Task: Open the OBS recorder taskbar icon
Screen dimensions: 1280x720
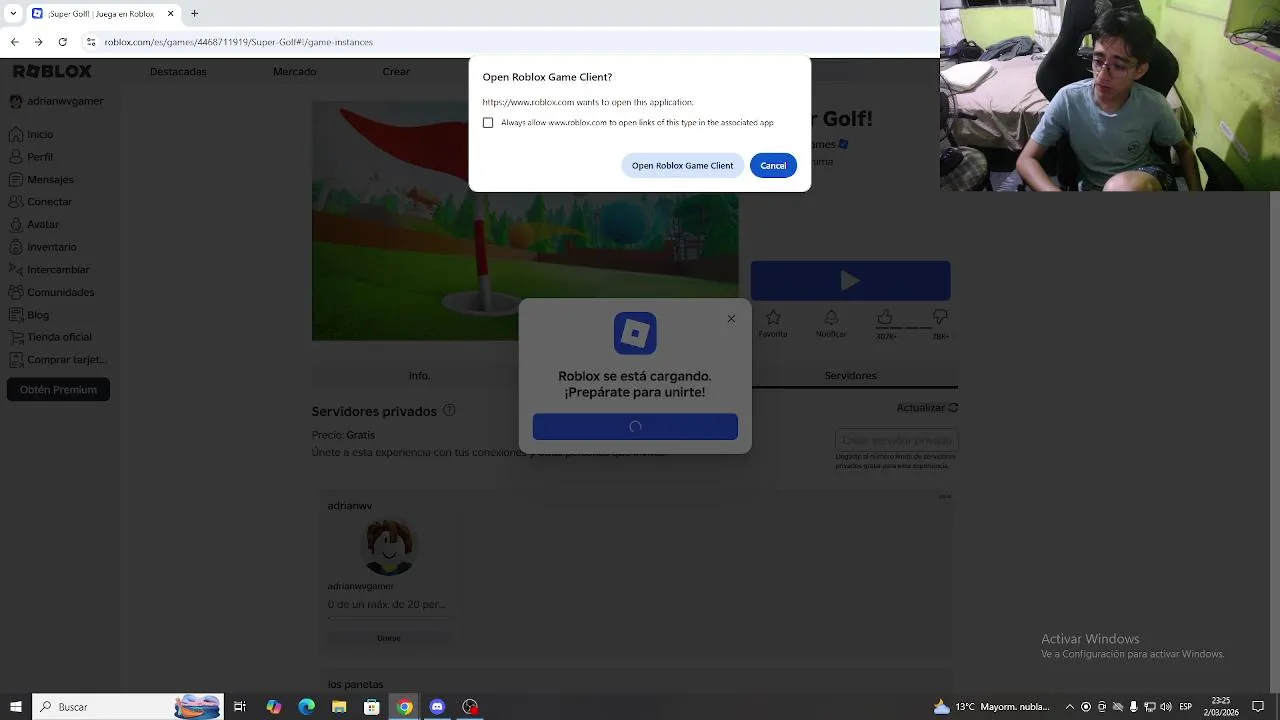Action: point(470,707)
